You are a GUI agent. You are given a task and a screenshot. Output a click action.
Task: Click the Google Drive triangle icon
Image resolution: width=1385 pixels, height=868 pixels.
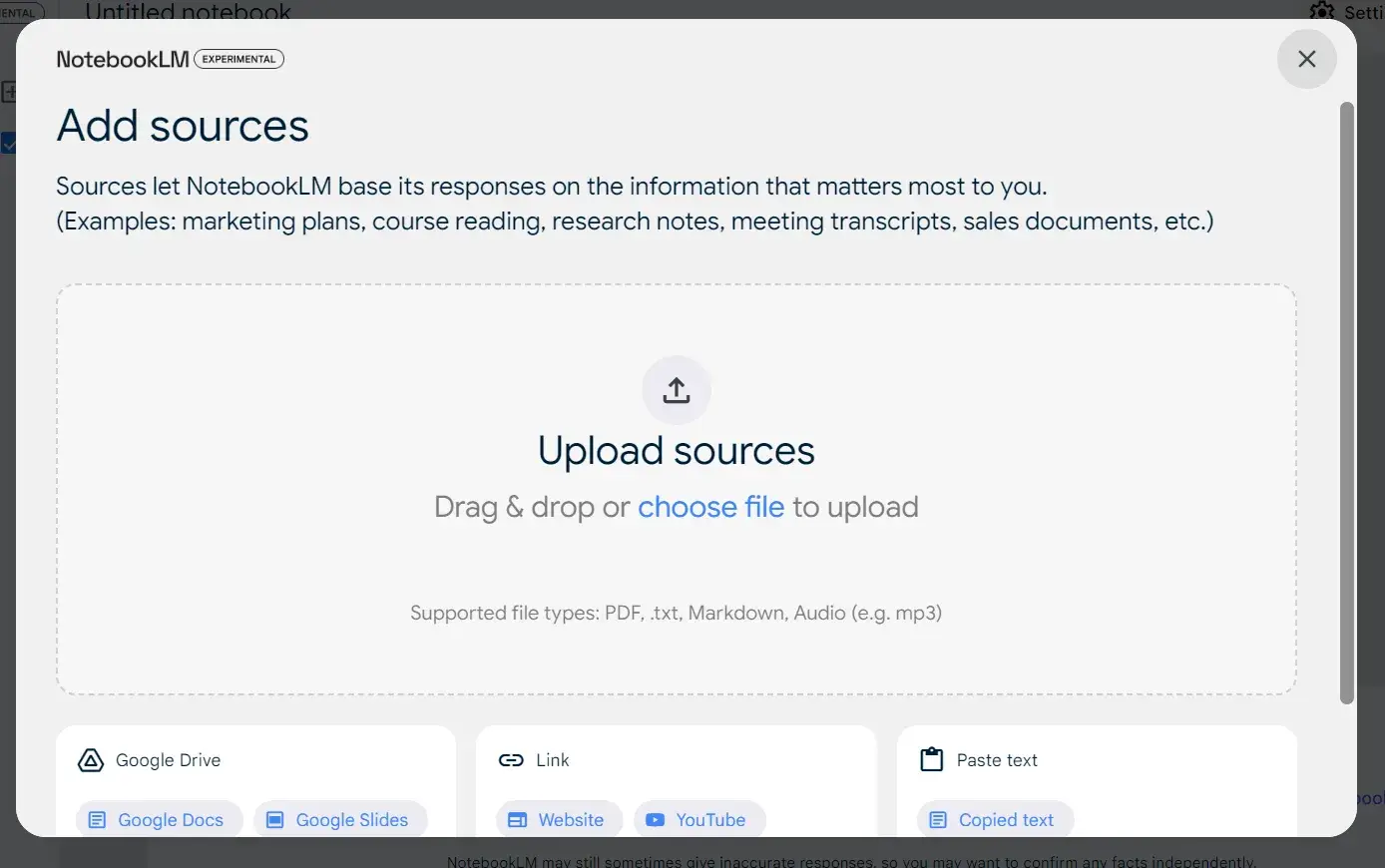91,760
